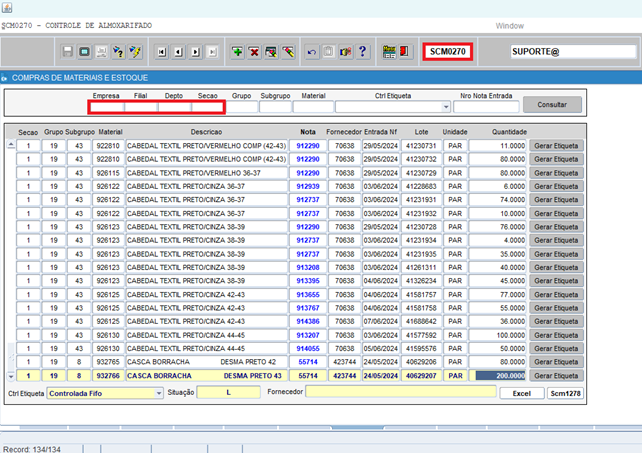Image resolution: width=642 pixels, height=453 pixels.
Task: Open help with the question mark icon
Action: tap(362, 52)
